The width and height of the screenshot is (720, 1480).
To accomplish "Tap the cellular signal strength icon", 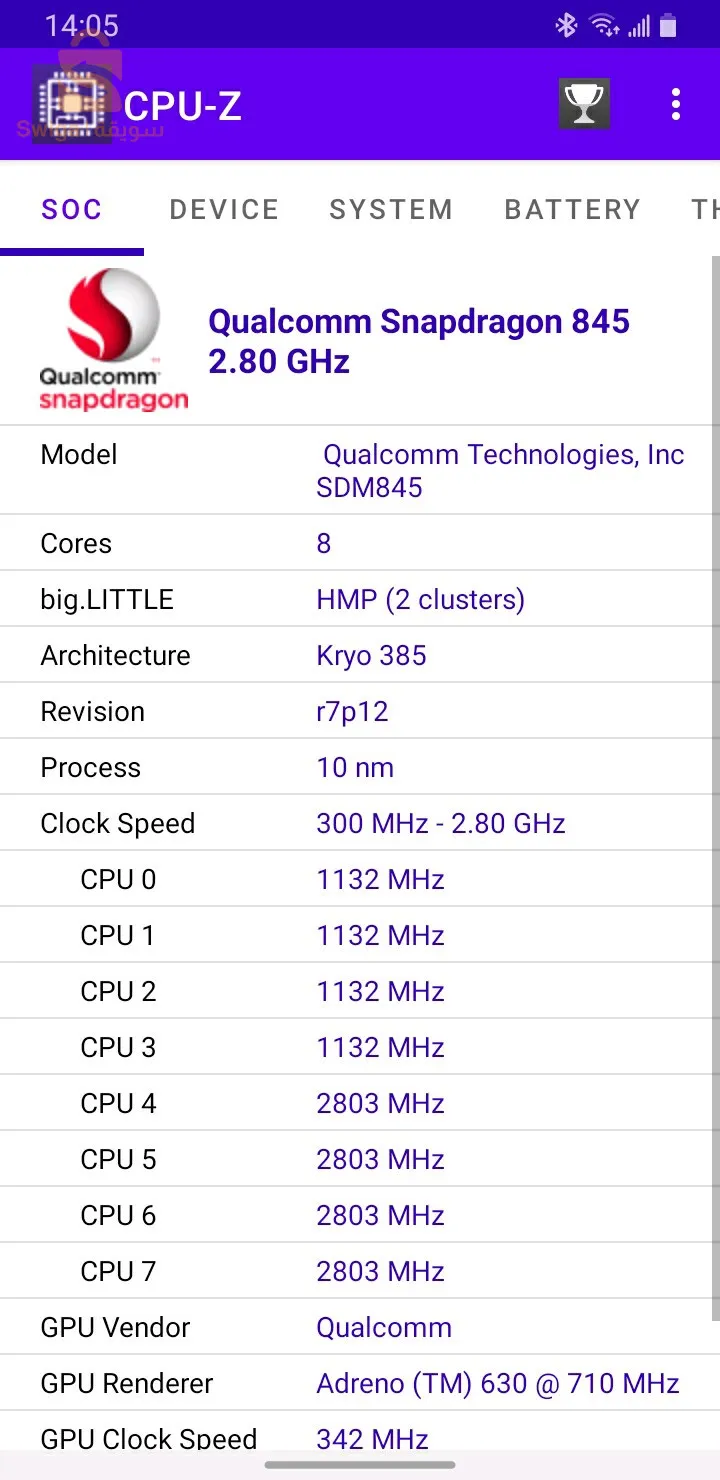I will tap(638, 25).
